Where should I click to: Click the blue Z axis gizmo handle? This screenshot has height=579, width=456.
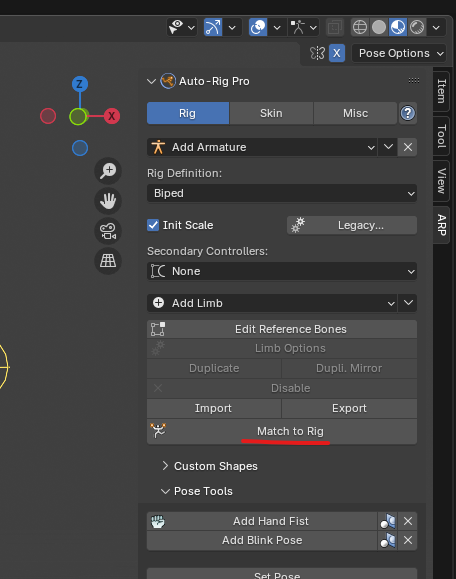80,84
